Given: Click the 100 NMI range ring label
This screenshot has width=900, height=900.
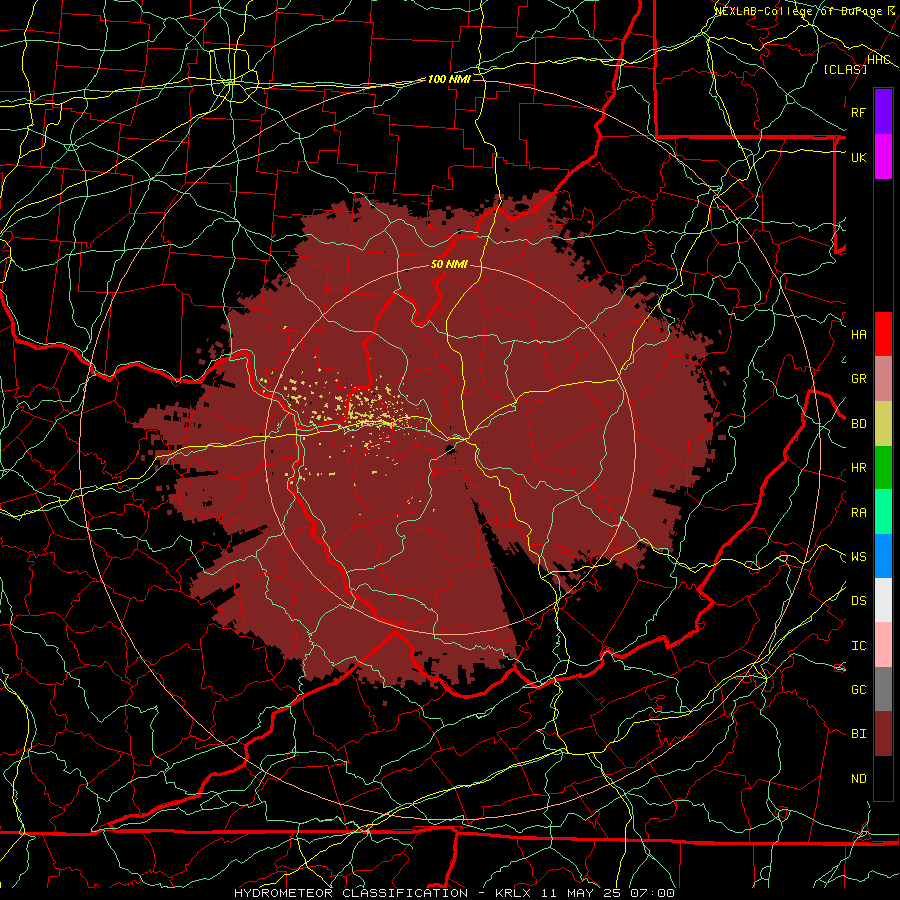Looking at the screenshot, I should click(449, 79).
